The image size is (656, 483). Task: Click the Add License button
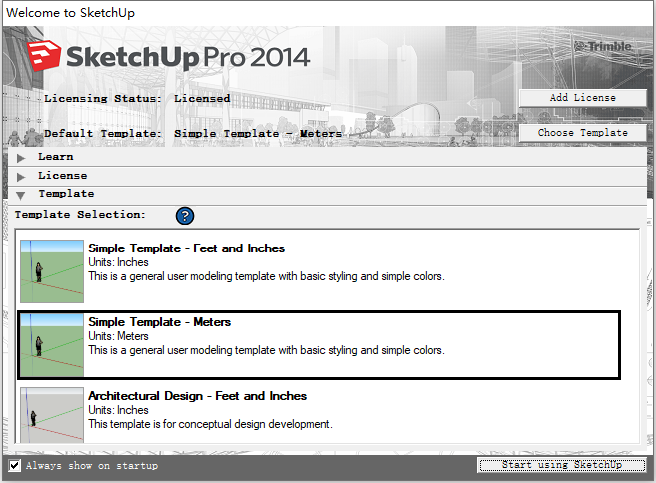click(x=582, y=98)
